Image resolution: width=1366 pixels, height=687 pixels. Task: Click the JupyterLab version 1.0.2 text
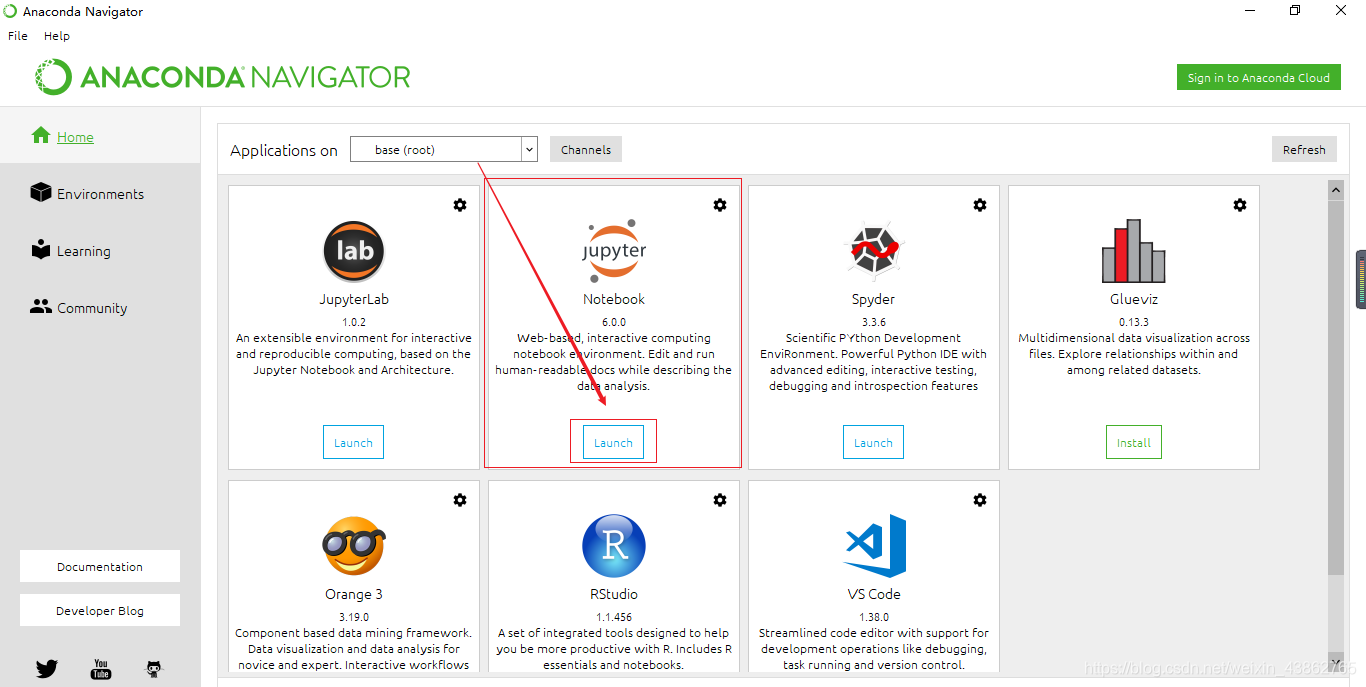[354, 322]
